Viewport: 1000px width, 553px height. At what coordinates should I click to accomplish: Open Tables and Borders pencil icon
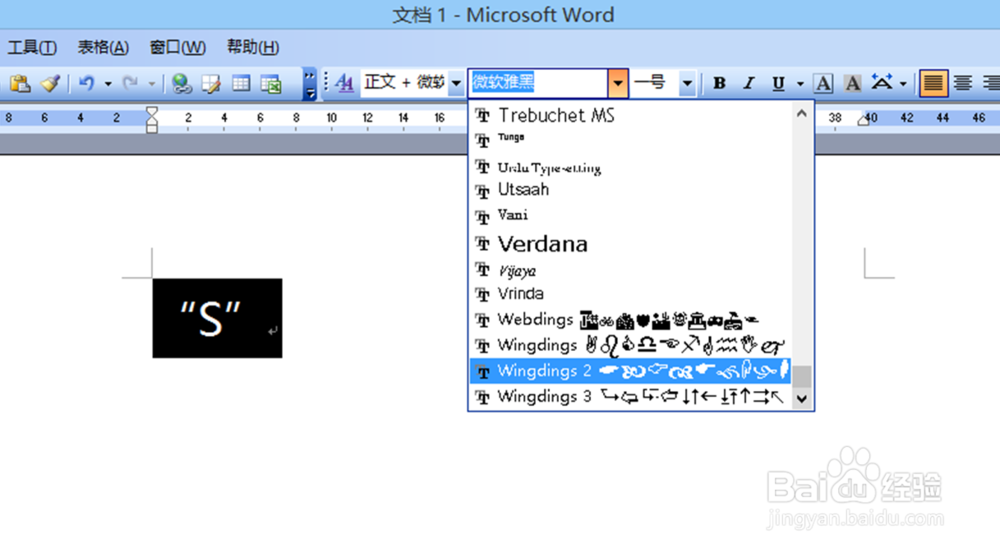click(211, 84)
